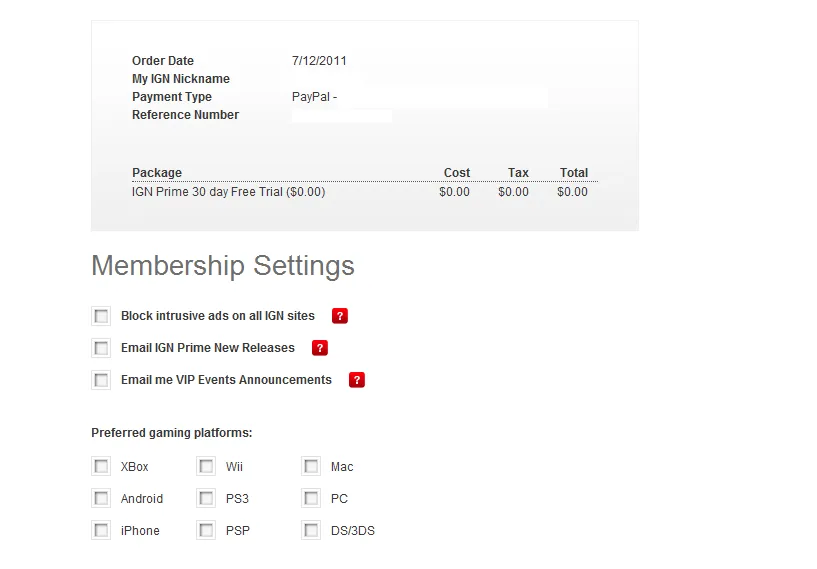
Task: Check the DS/3DS platform box
Action: click(x=311, y=530)
